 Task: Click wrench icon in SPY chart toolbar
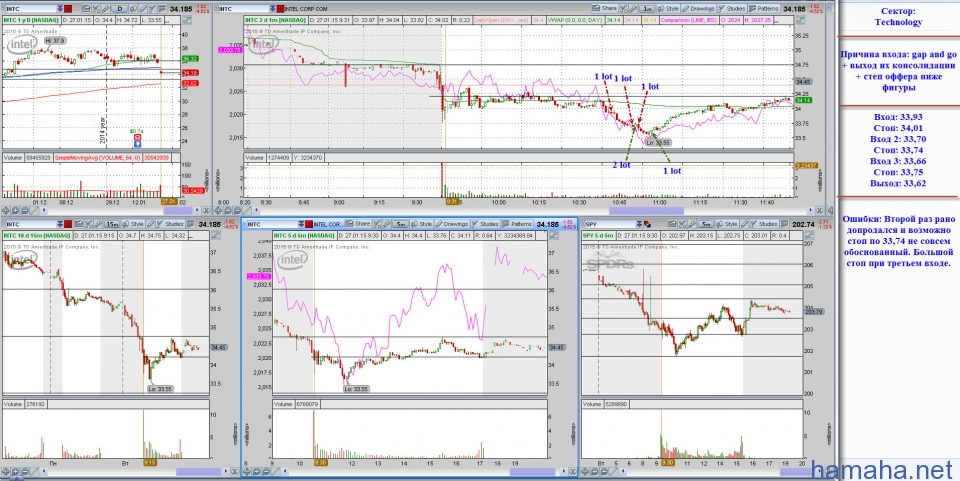click(692, 224)
